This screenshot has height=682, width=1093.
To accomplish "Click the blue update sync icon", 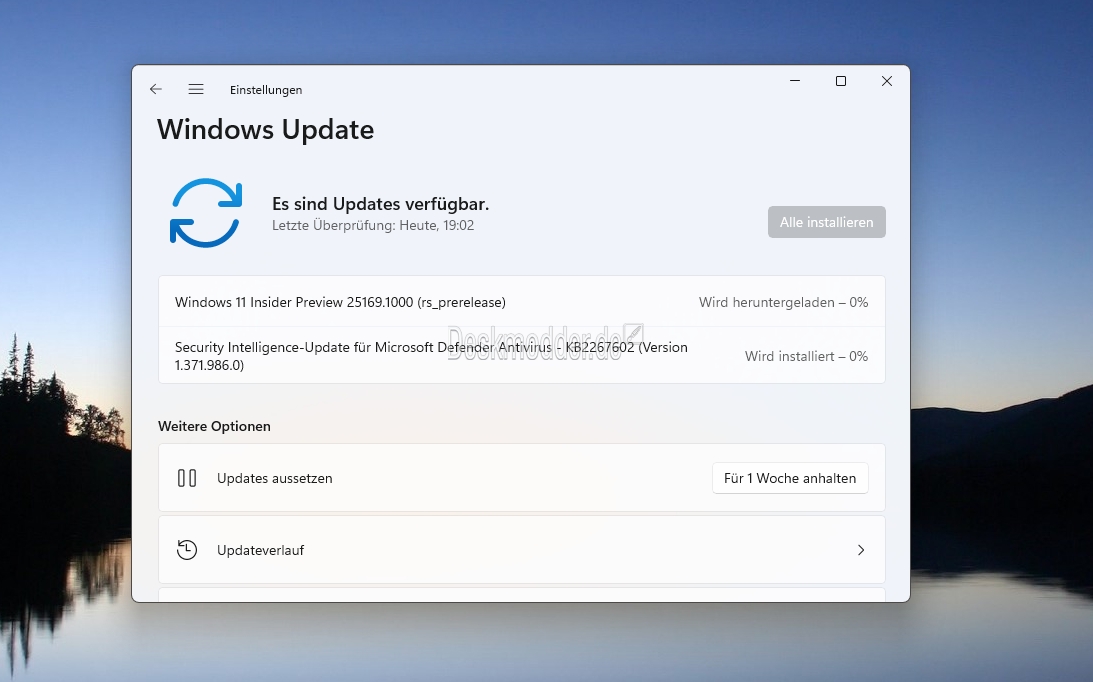I will coord(206,213).
